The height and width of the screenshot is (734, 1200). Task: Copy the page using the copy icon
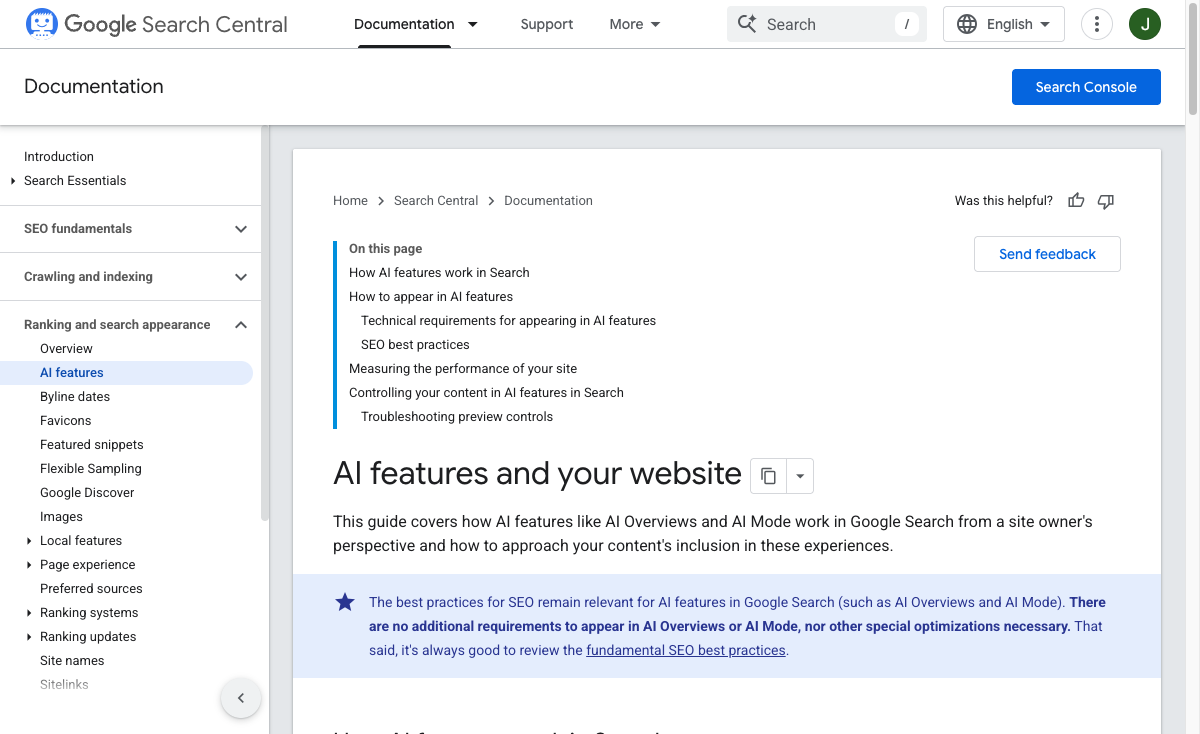768,476
